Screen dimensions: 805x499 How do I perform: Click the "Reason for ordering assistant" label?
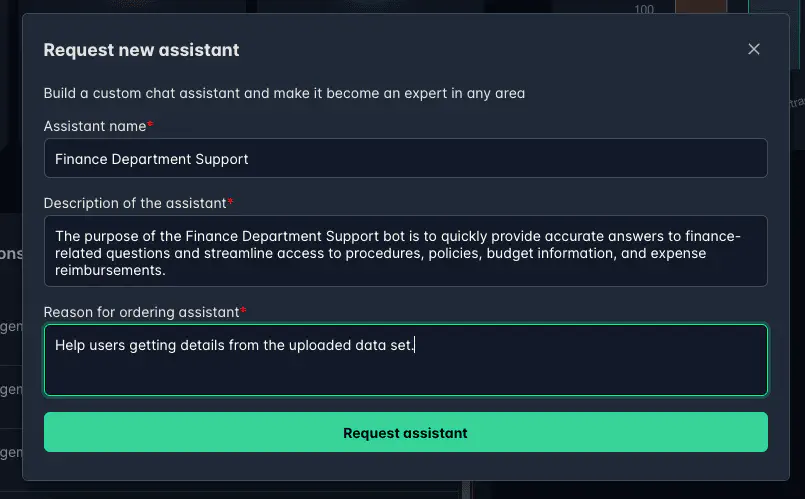pyautogui.click(x=138, y=312)
